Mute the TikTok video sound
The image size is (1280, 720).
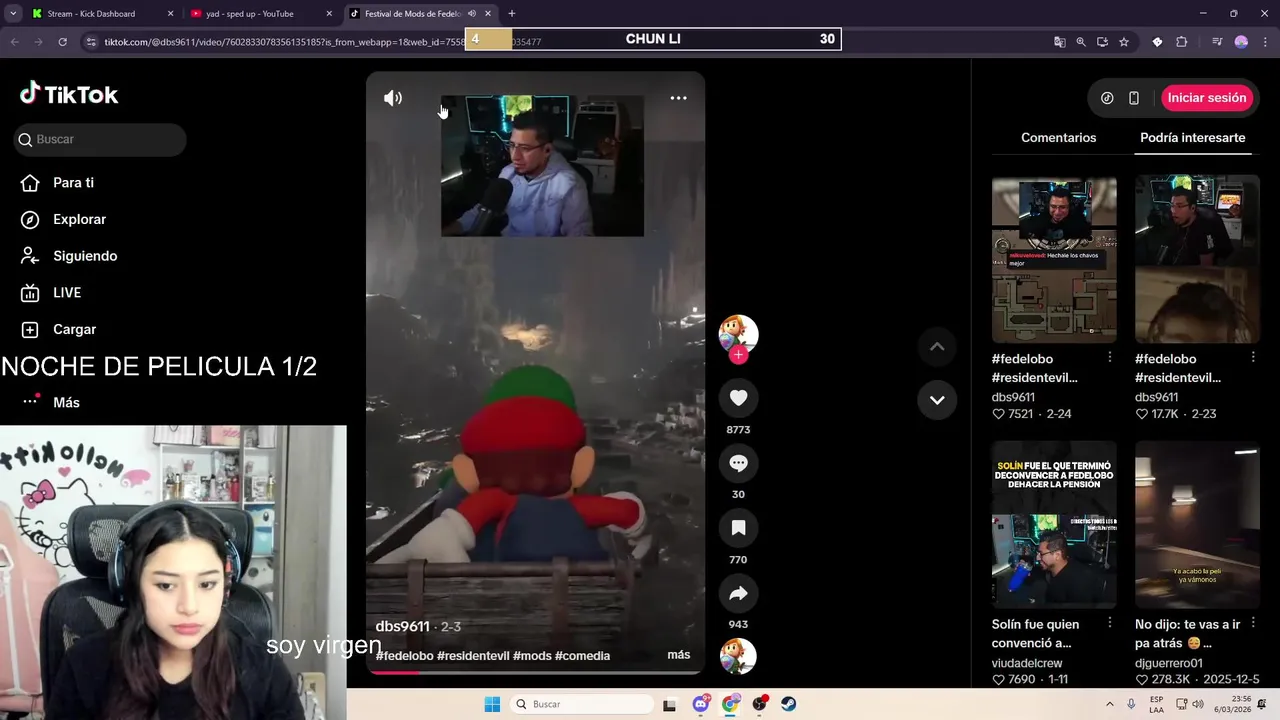pos(393,98)
